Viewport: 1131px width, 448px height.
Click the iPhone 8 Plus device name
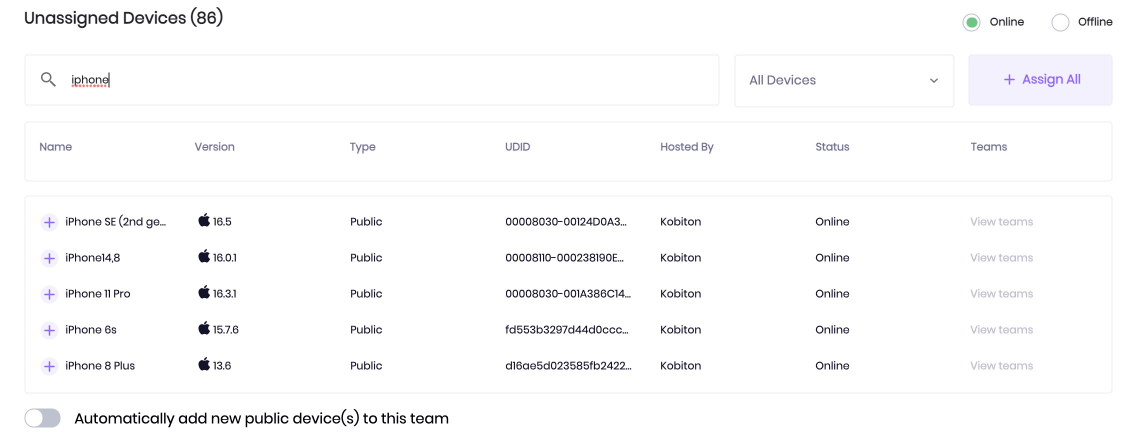[x=100, y=366]
